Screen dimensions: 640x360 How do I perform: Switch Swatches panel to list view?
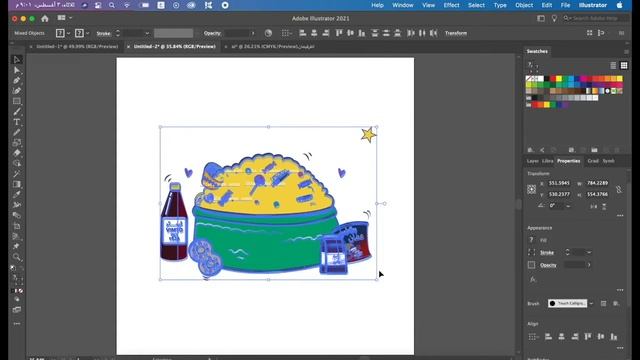(x=613, y=65)
